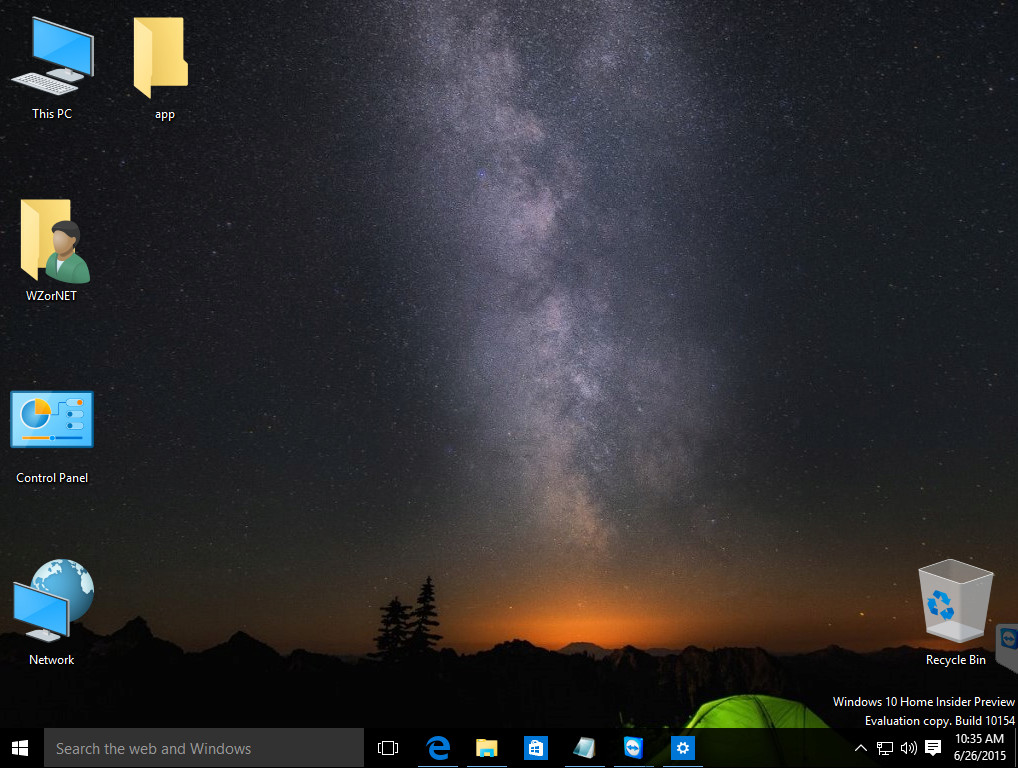Viewport: 1018px width, 768px height.
Task: Select the WZorNET folder on the desktop
Action: [x=52, y=240]
